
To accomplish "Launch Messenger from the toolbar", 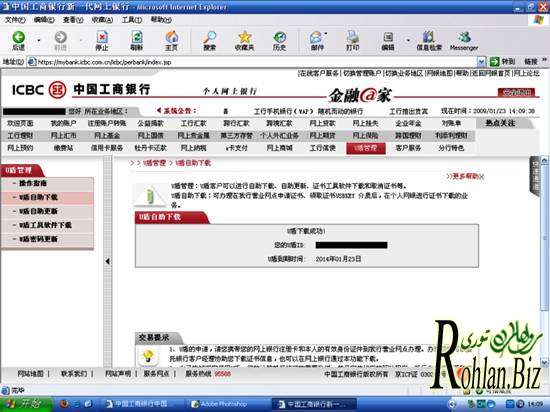I will pyautogui.click(x=464, y=37).
